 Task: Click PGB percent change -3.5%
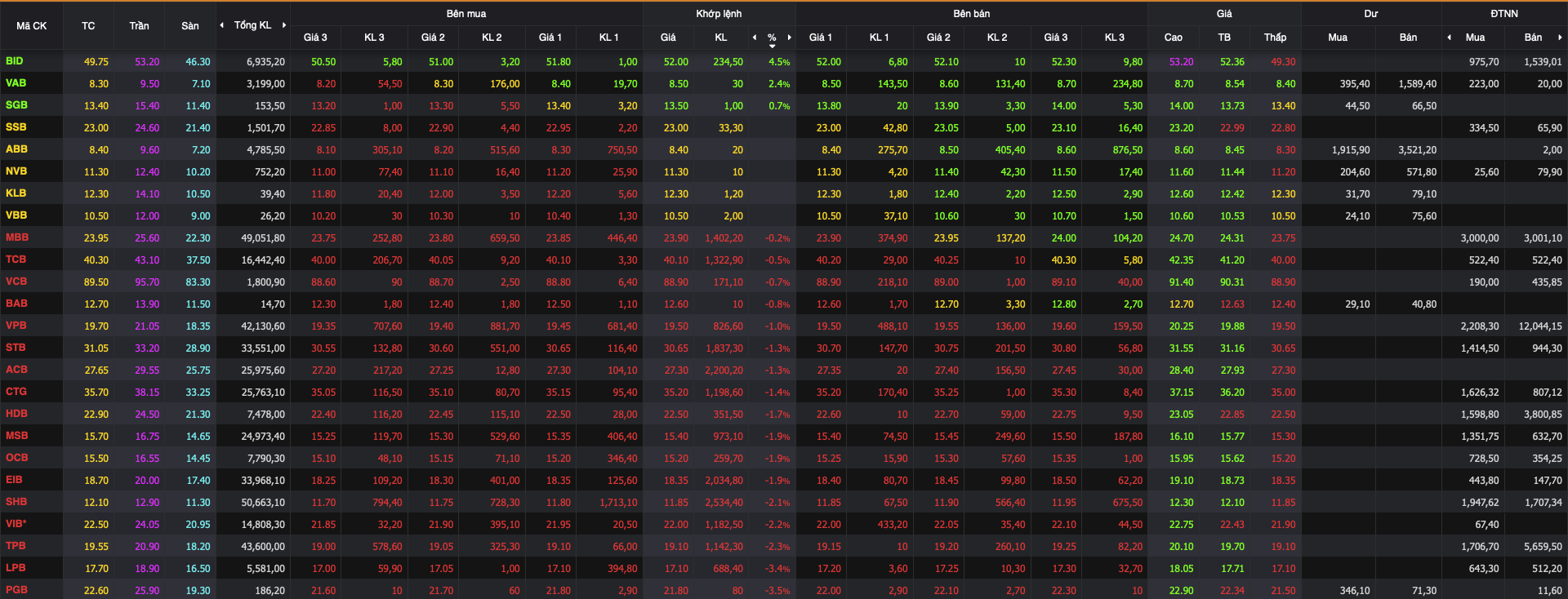point(777,591)
